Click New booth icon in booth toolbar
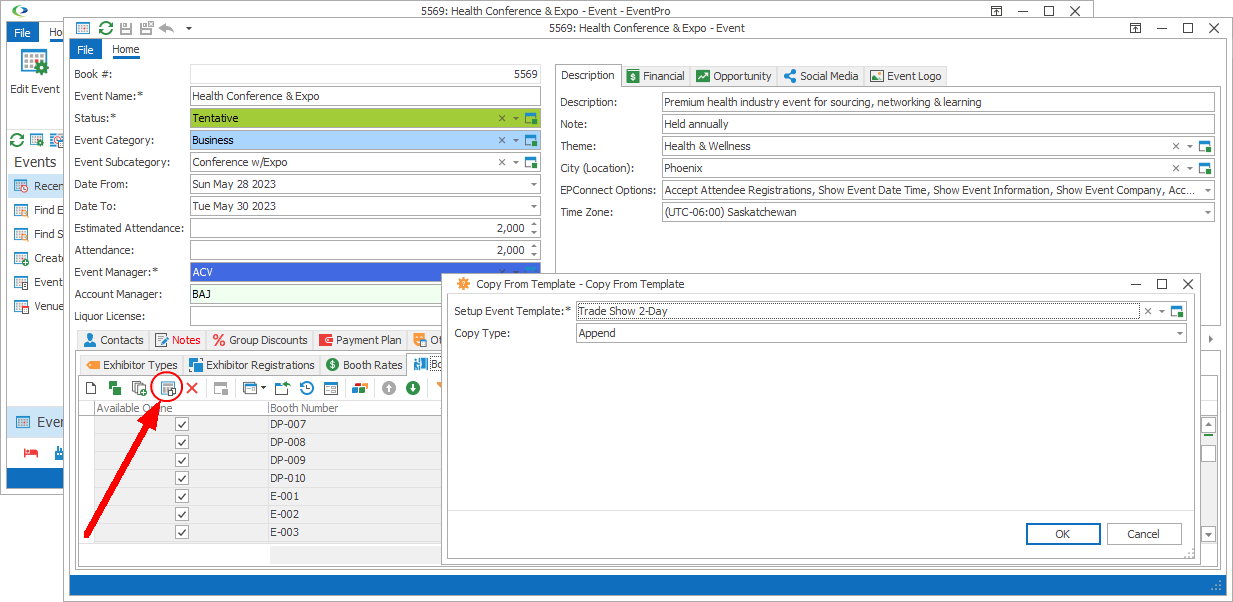Viewport: 1233px width, 602px height. (x=91, y=388)
